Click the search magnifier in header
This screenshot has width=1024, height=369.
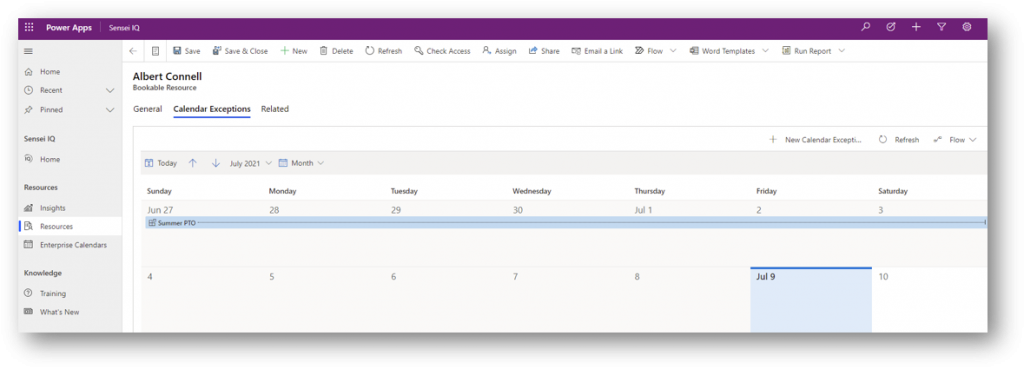click(866, 27)
